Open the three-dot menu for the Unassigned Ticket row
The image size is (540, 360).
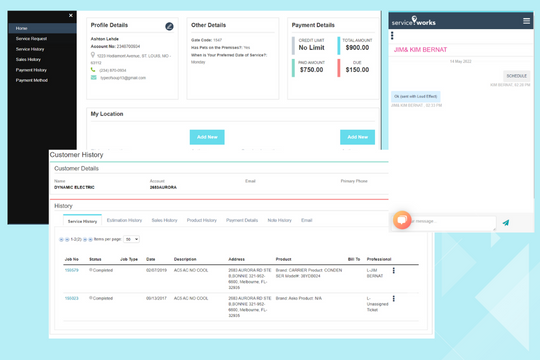[x=394, y=299]
